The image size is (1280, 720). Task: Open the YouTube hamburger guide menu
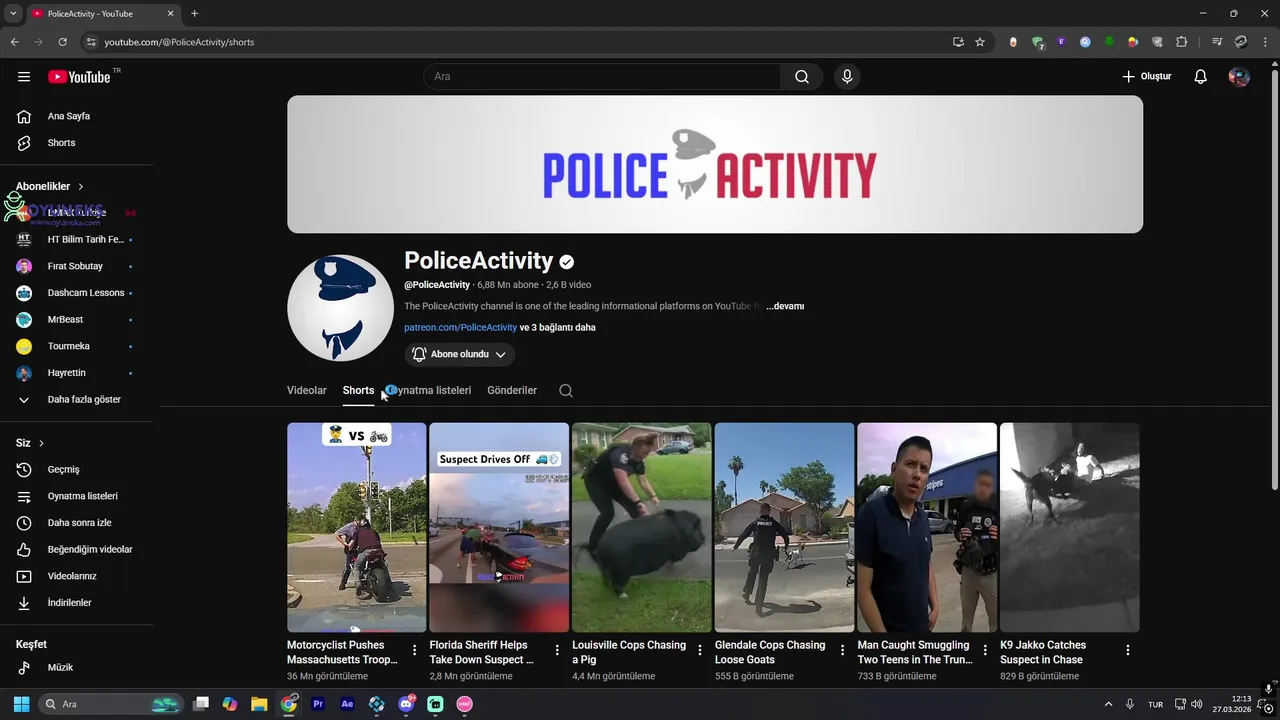coord(24,77)
